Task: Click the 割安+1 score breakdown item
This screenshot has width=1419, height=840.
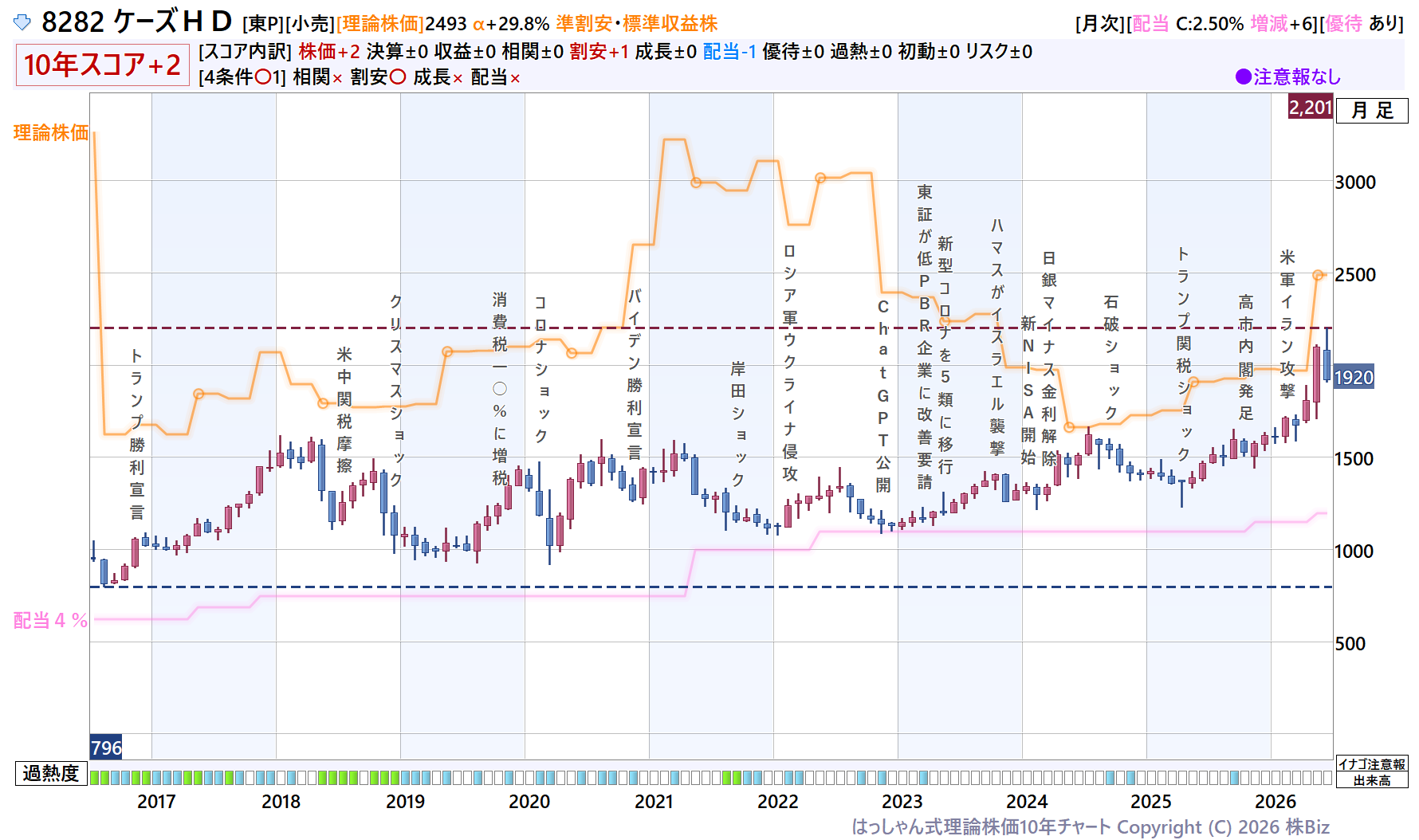Action: click(599, 52)
